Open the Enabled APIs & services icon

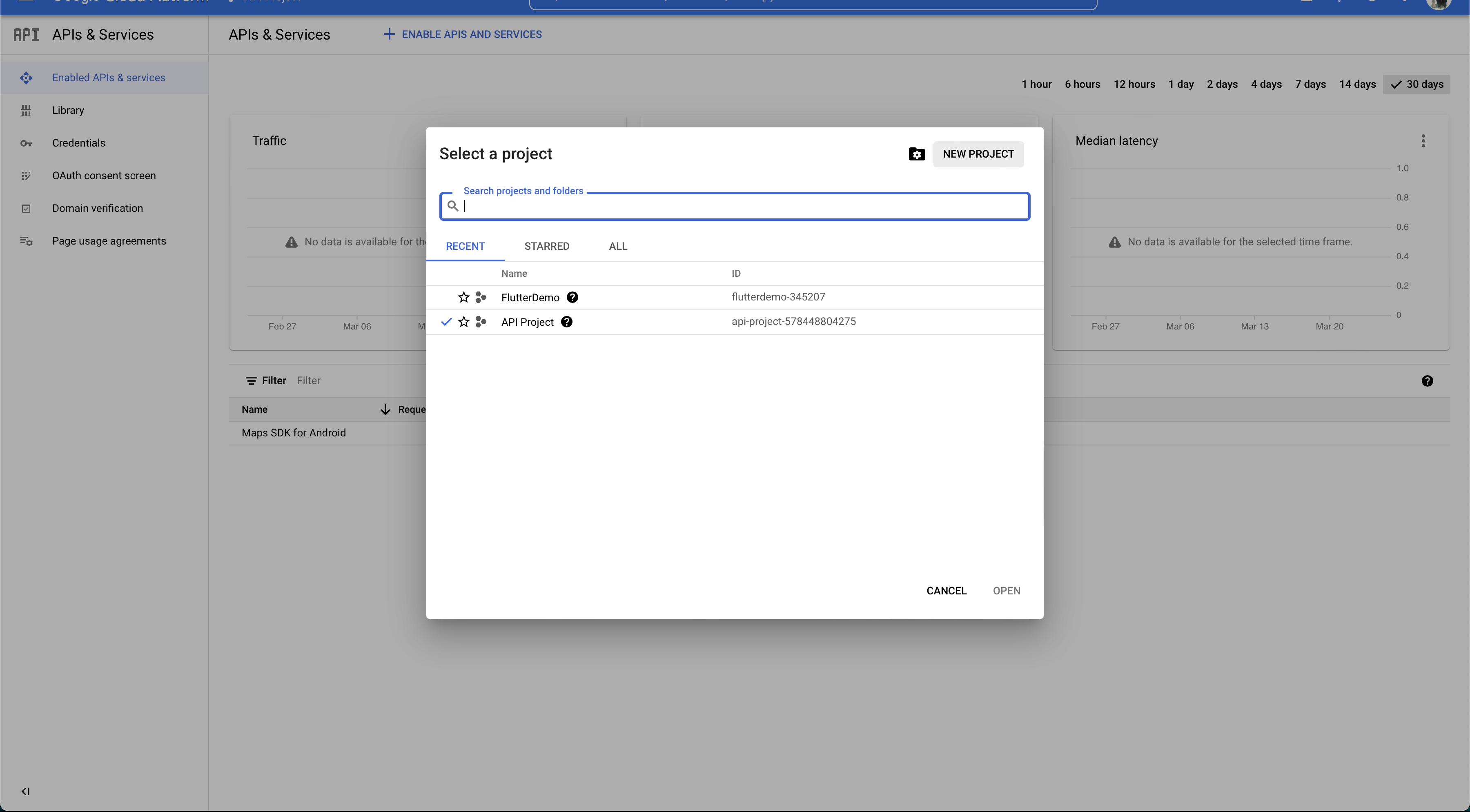click(x=26, y=78)
